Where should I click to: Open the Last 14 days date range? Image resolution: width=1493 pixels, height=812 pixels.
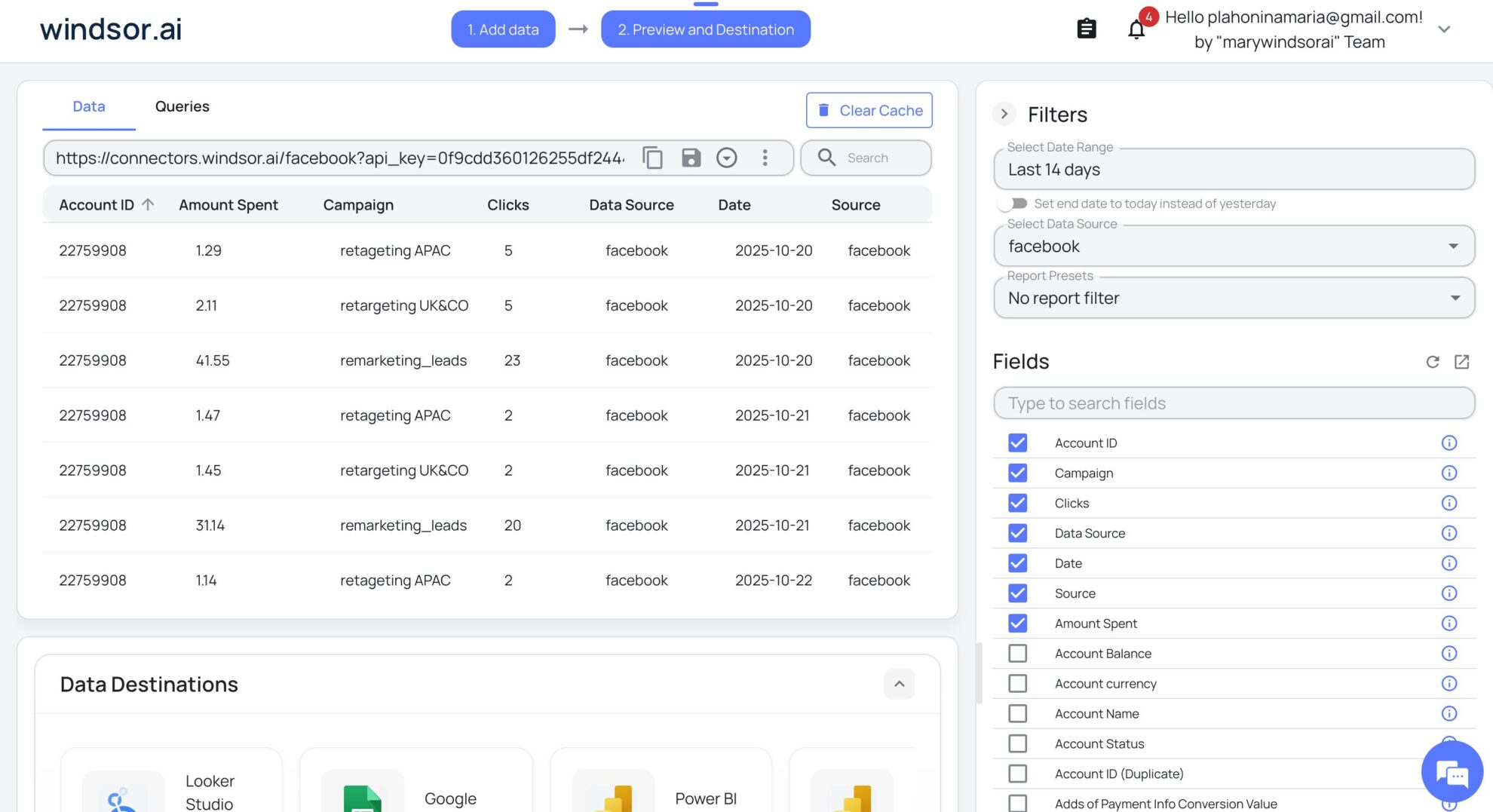(1234, 170)
